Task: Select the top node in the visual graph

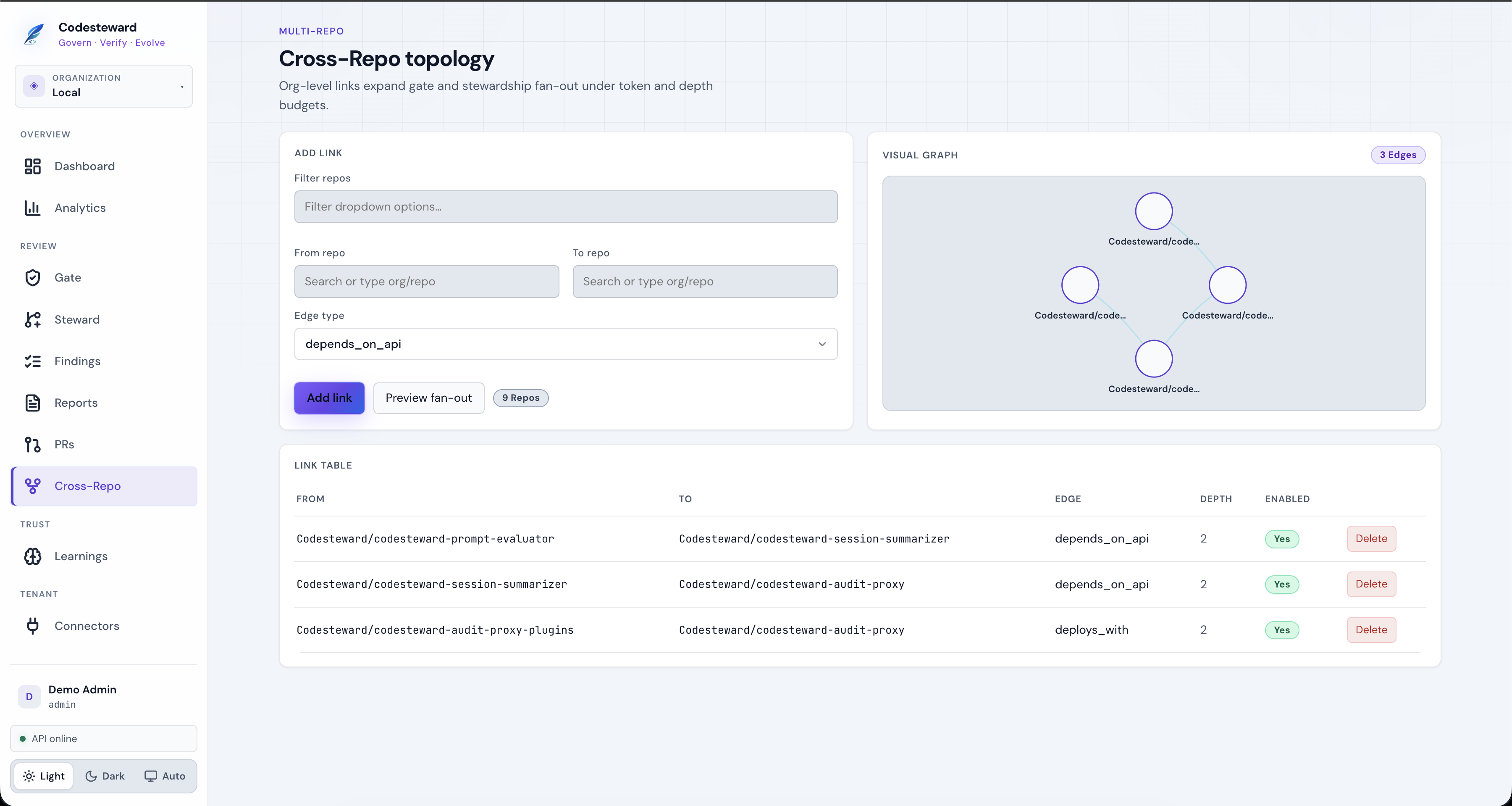Action: click(1153, 211)
